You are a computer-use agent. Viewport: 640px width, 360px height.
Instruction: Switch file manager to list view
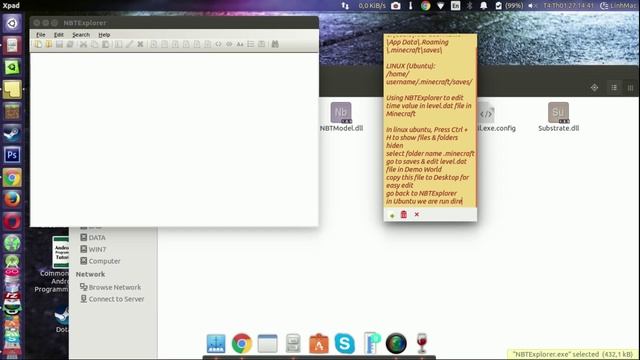pyautogui.click(x=614, y=88)
